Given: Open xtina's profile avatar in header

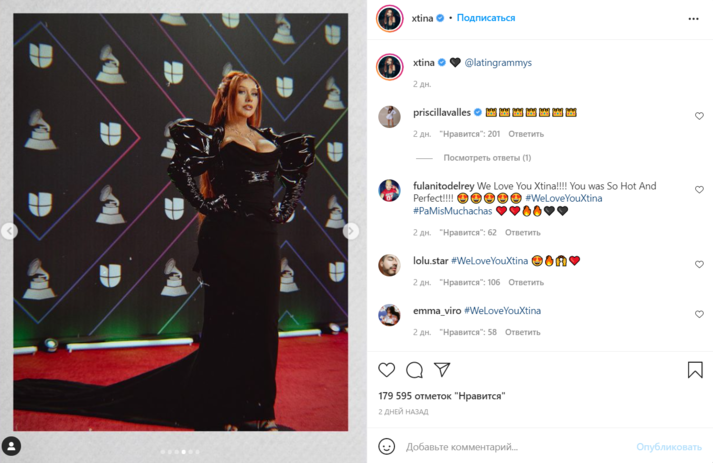Looking at the screenshot, I should point(389,18).
